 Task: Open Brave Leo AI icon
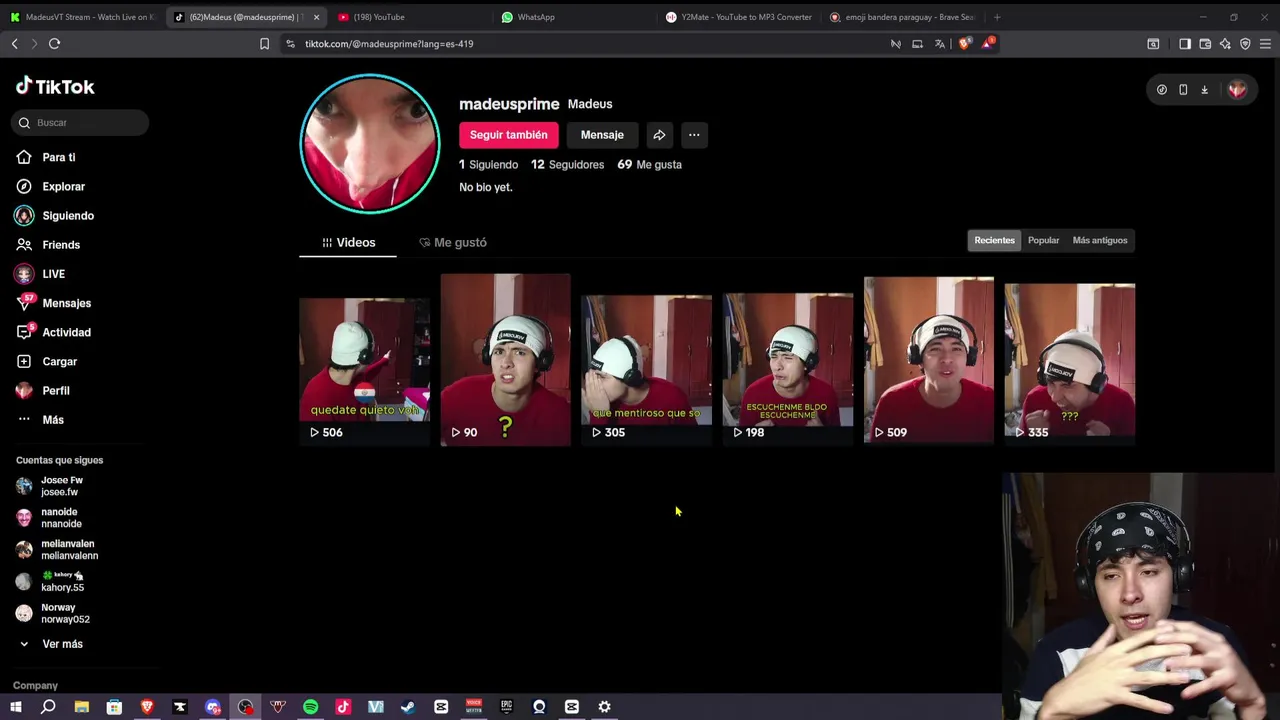click(x=1225, y=44)
